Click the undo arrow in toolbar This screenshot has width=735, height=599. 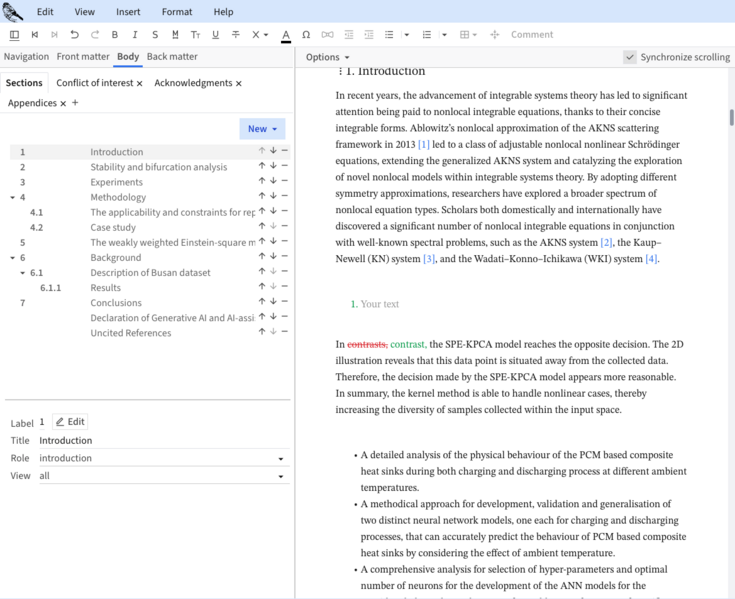click(75, 35)
